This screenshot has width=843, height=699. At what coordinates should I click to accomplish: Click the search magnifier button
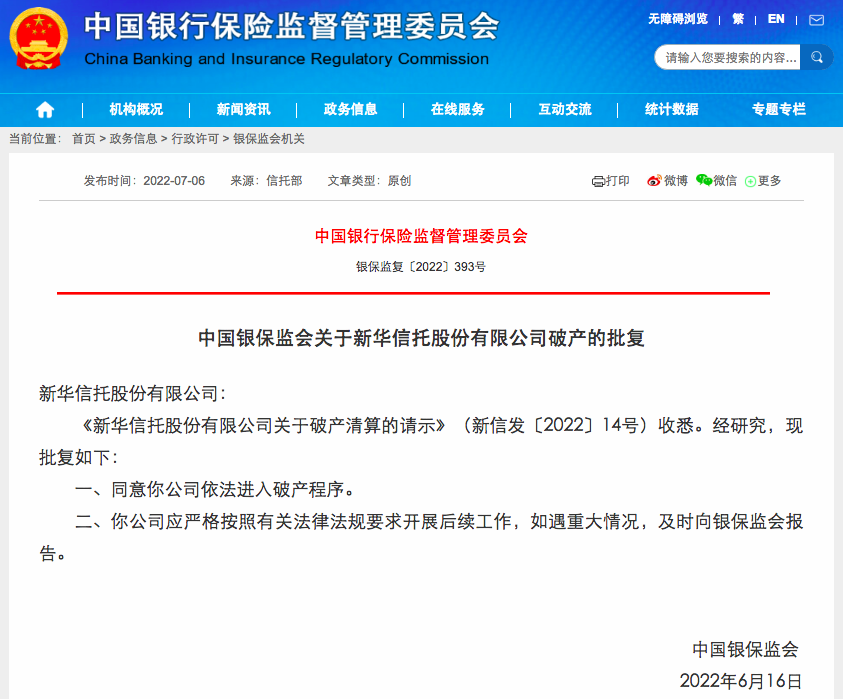pos(816,57)
